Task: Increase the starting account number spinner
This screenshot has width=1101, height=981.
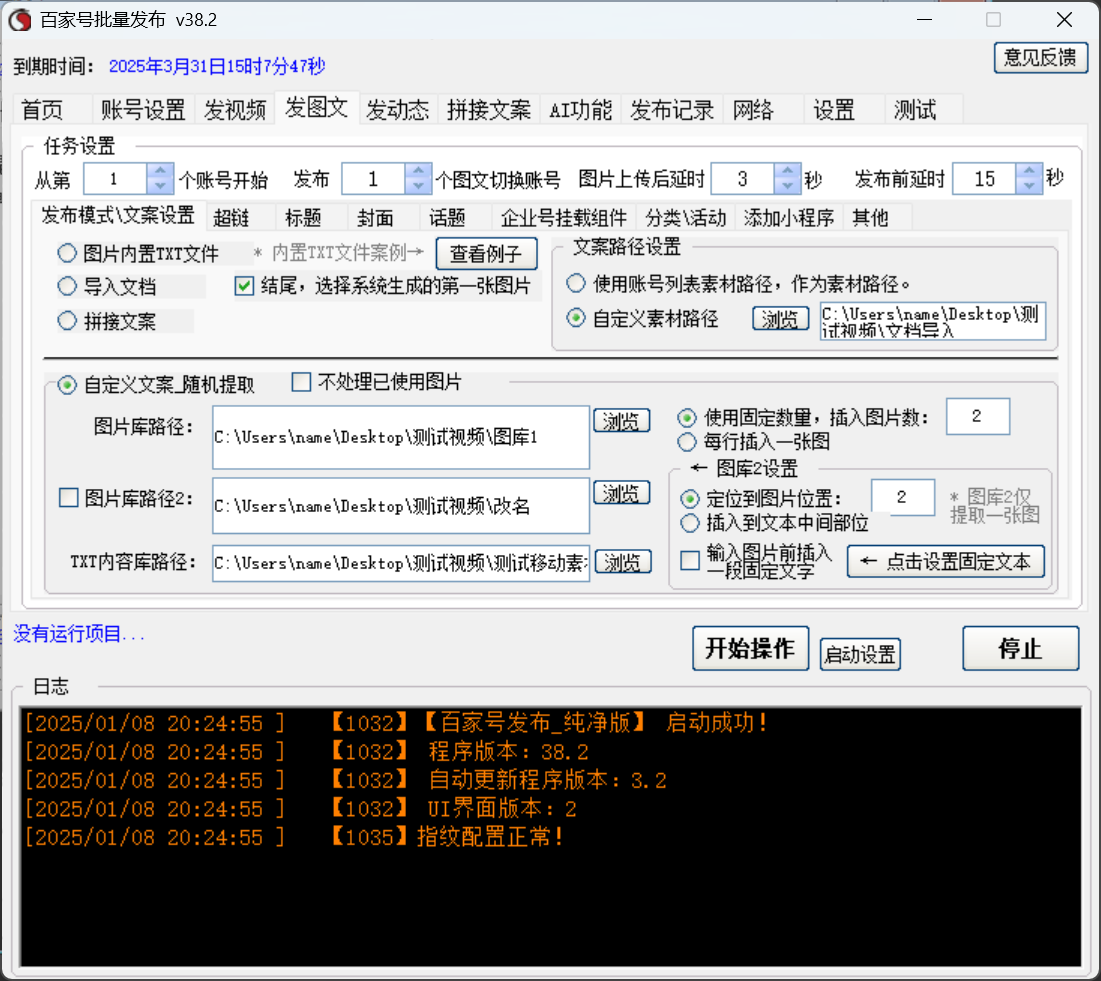Action: pyautogui.click(x=159, y=171)
